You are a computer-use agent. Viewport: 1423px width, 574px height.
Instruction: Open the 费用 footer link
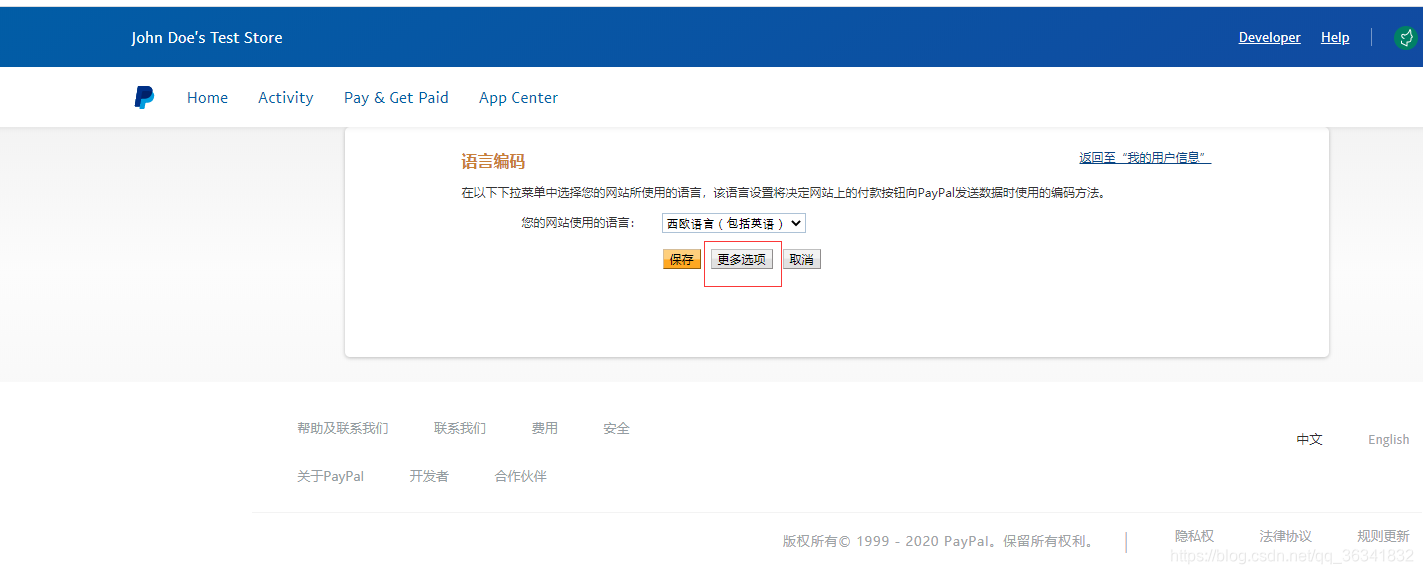(545, 428)
